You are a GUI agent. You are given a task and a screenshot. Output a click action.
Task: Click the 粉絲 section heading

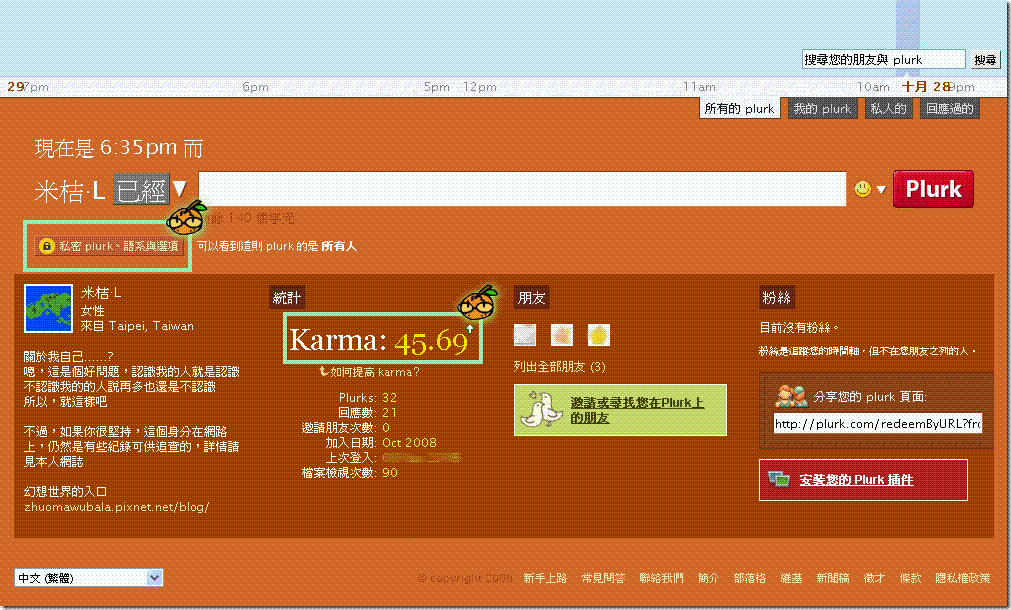click(776, 298)
